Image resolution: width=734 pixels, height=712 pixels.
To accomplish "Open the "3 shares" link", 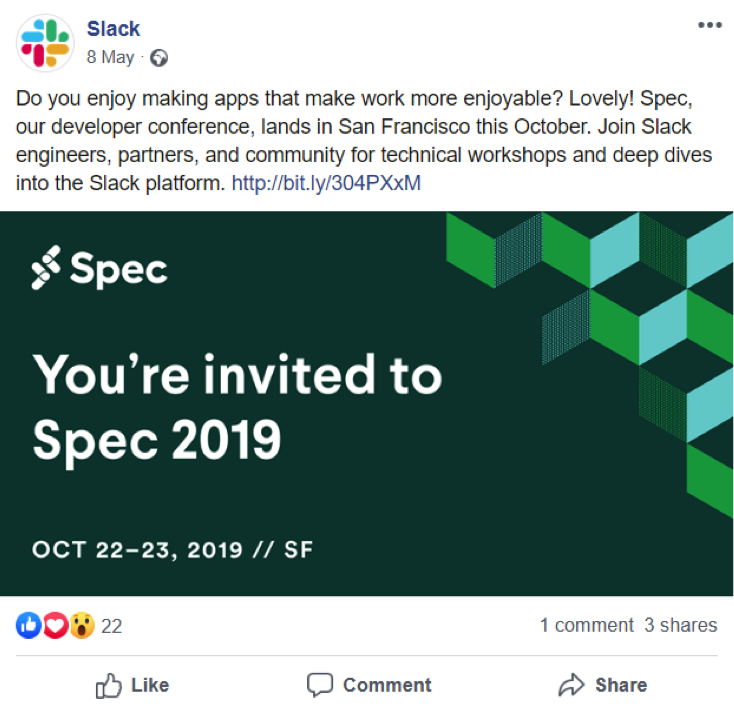I will point(680,625).
